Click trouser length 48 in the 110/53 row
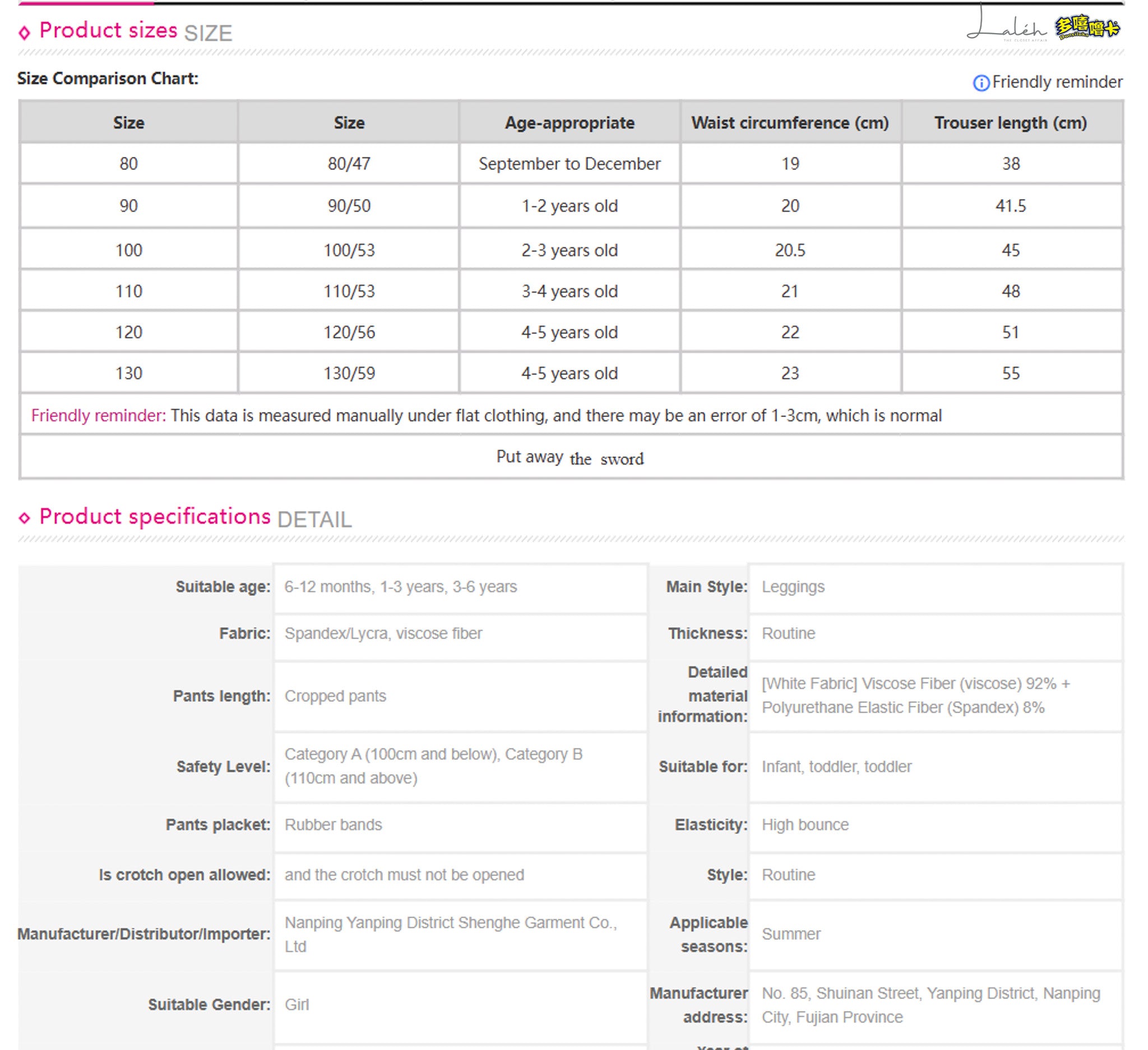This screenshot has height=1050, width=1148. coord(1011,291)
